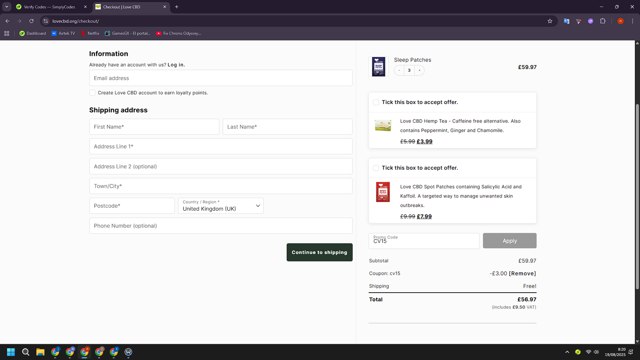Show hidden system tray icons
The image size is (640, 360).
pos(567,352)
